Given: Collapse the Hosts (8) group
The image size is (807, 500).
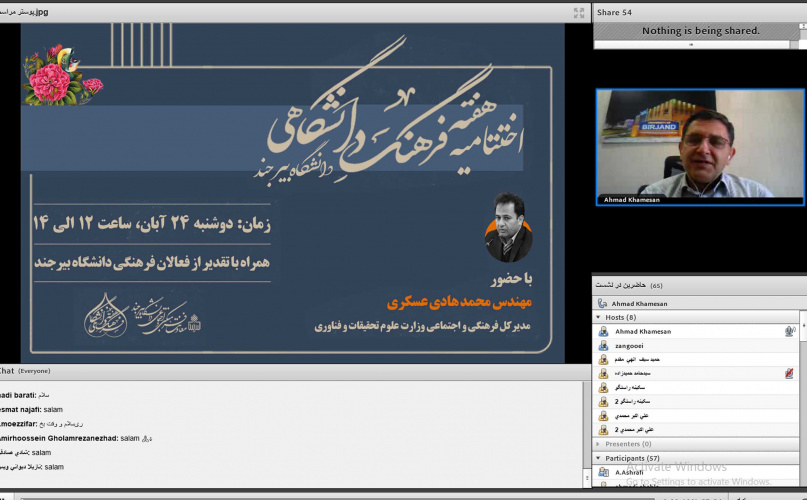Looking at the screenshot, I should click(598, 317).
